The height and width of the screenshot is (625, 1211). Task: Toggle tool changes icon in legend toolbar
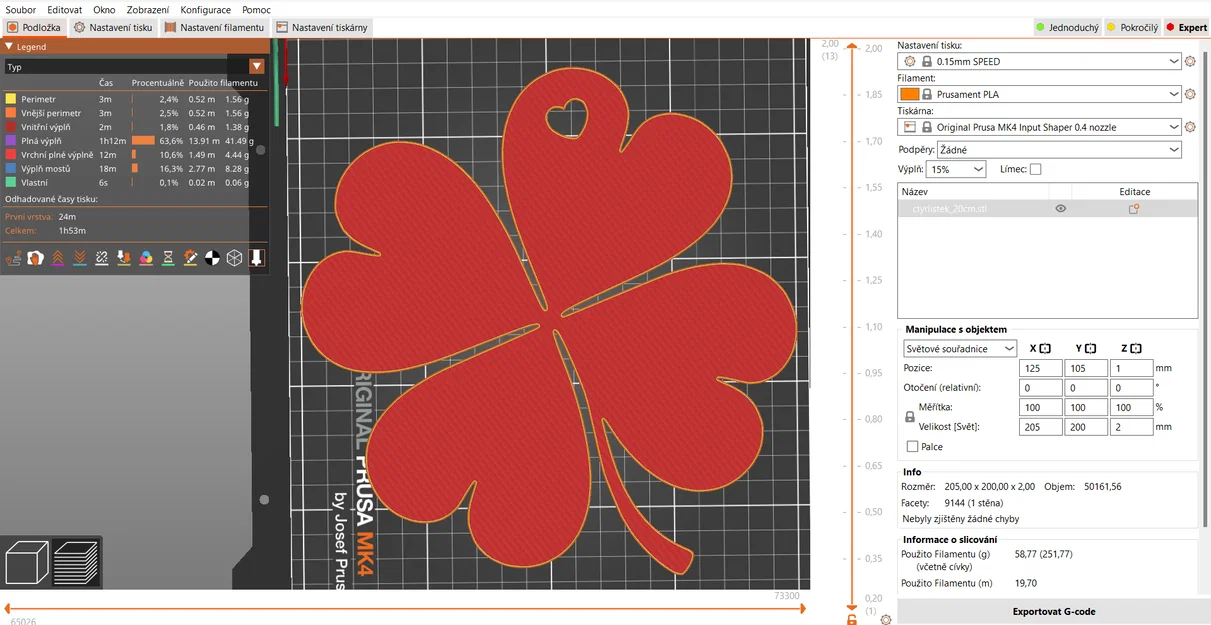coord(124,258)
